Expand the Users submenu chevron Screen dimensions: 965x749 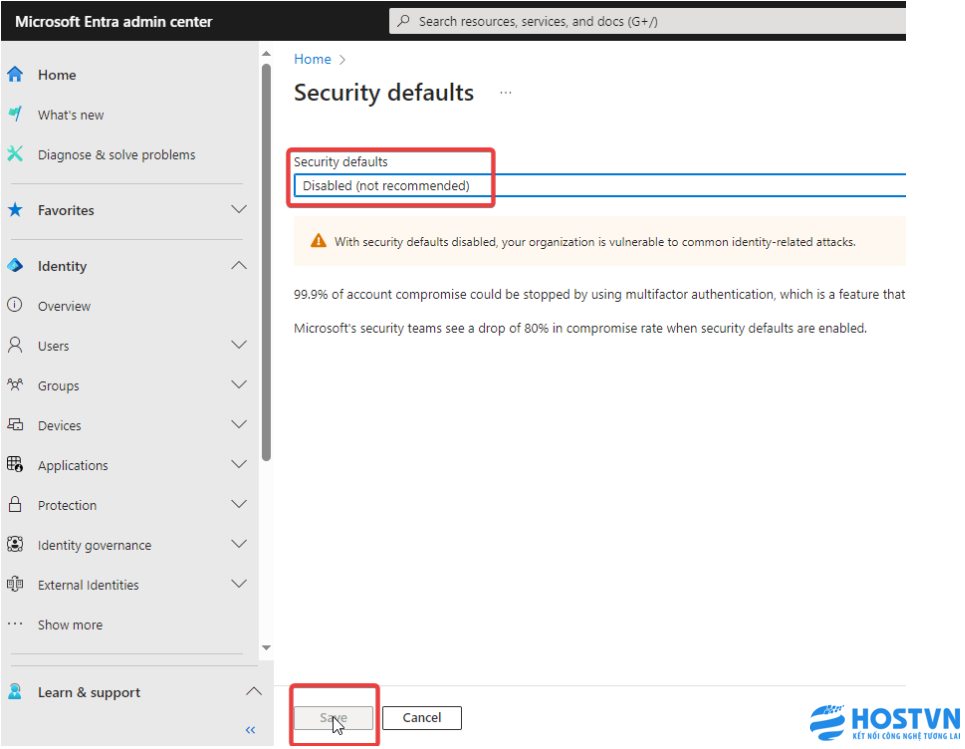[239, 345]
